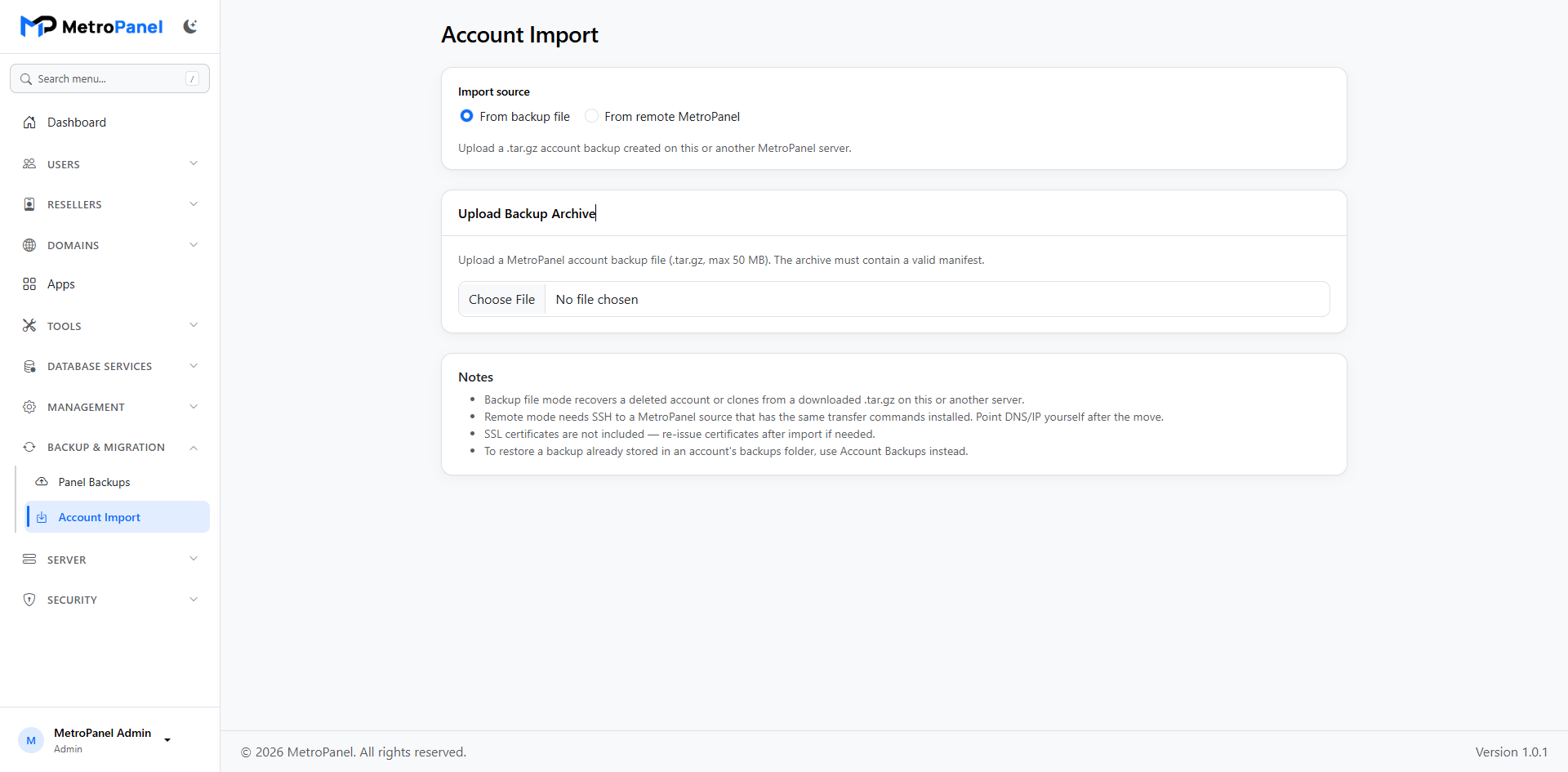Screen dimensions: 1568x772
Task: Click the Users group icon
Action: coord(29,164)
